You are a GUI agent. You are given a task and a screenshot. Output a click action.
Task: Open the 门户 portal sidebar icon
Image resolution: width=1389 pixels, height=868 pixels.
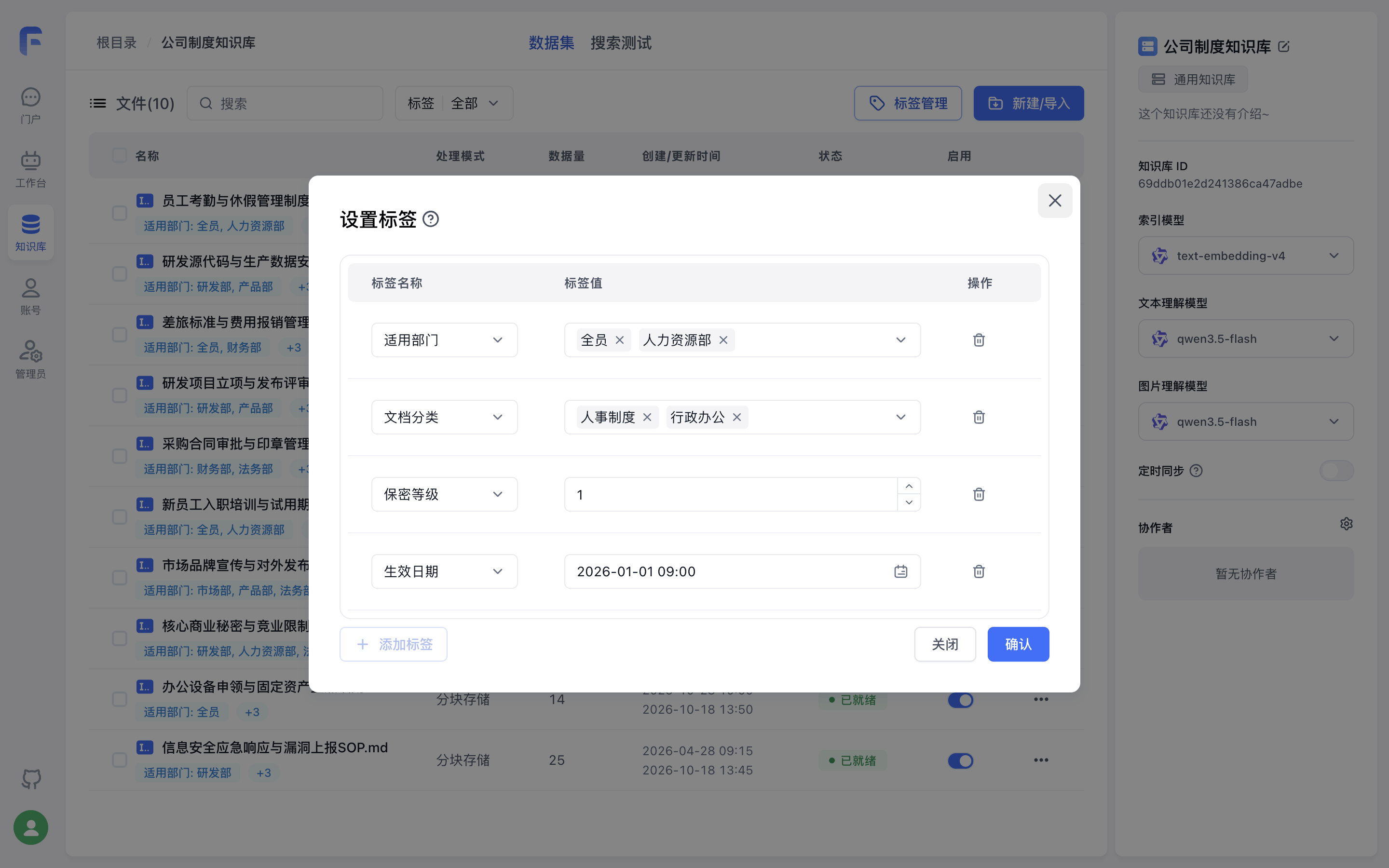pyautogui.click(x=30, y=105)
